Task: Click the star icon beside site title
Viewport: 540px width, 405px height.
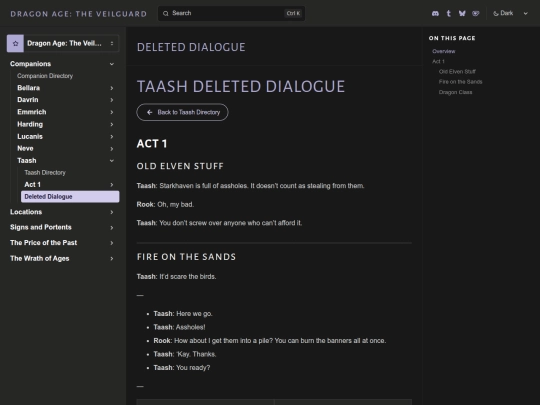Action: point(15,43)
